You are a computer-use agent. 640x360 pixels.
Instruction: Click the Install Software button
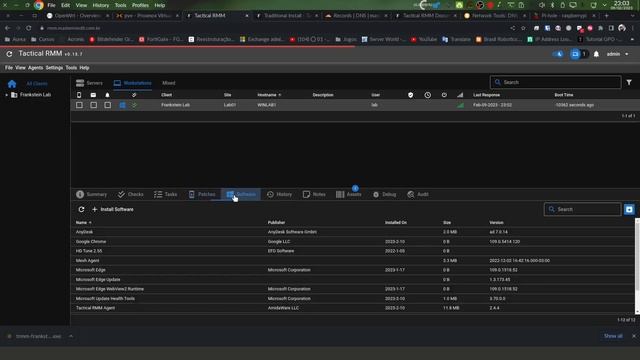(x=113, y=209)
